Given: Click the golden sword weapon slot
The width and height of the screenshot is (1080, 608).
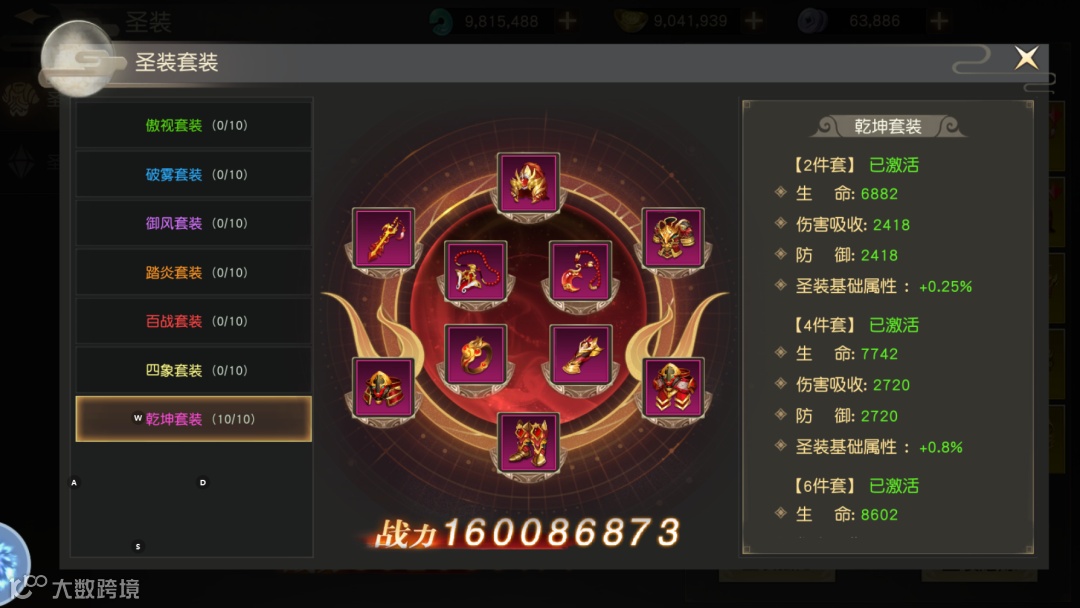Looking at the screenshot, I should [x=384, y=238].
